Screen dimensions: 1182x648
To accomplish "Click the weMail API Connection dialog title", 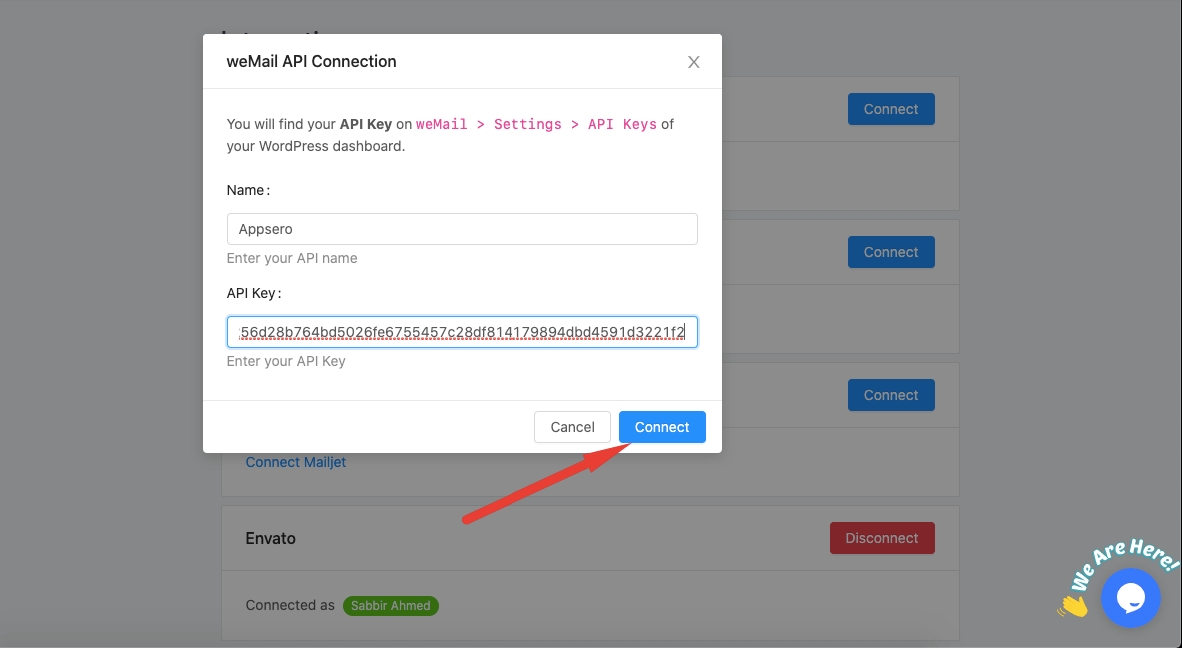I will 310,61.
